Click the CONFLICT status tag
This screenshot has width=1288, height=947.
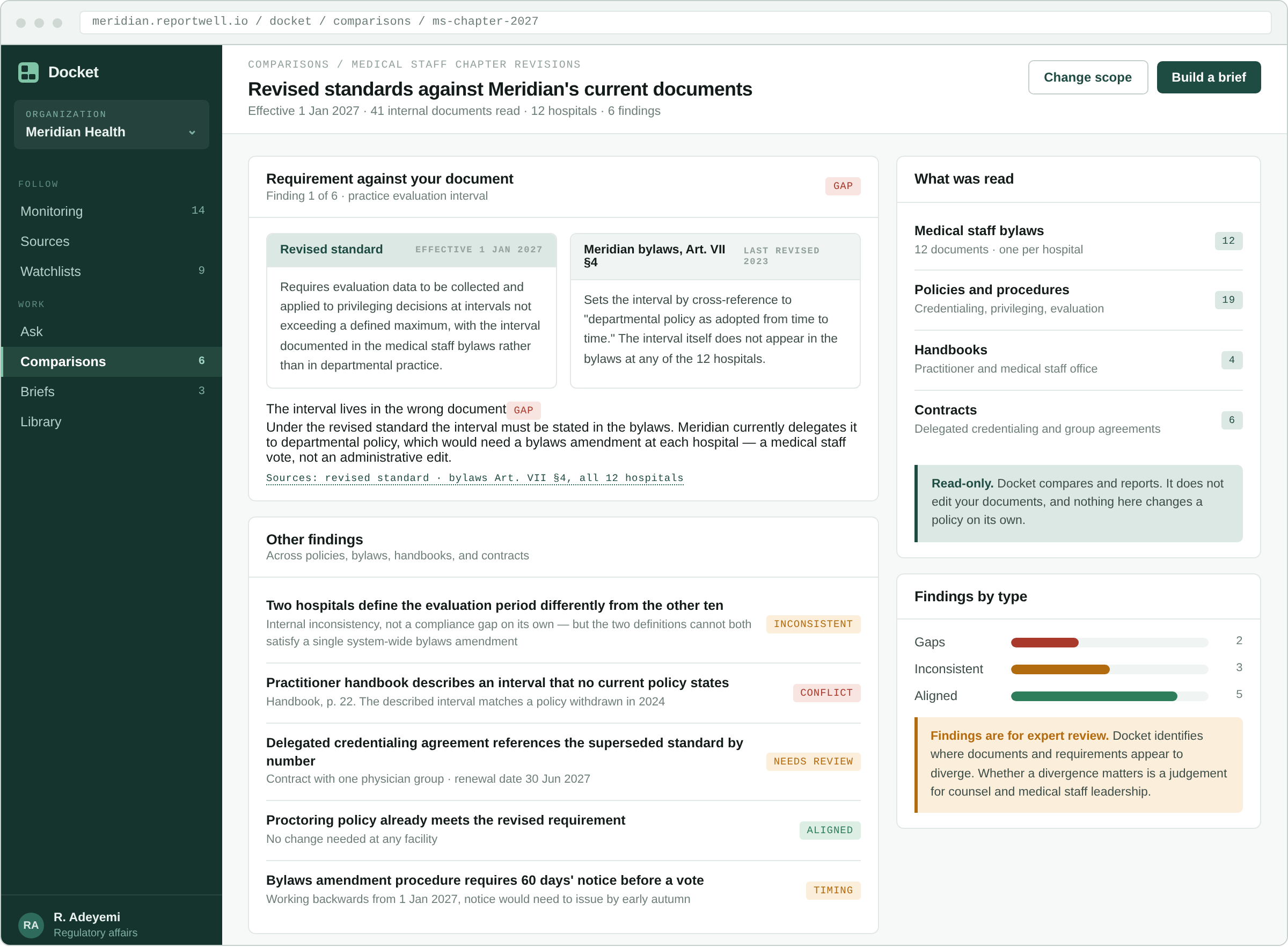click(826, 693)
